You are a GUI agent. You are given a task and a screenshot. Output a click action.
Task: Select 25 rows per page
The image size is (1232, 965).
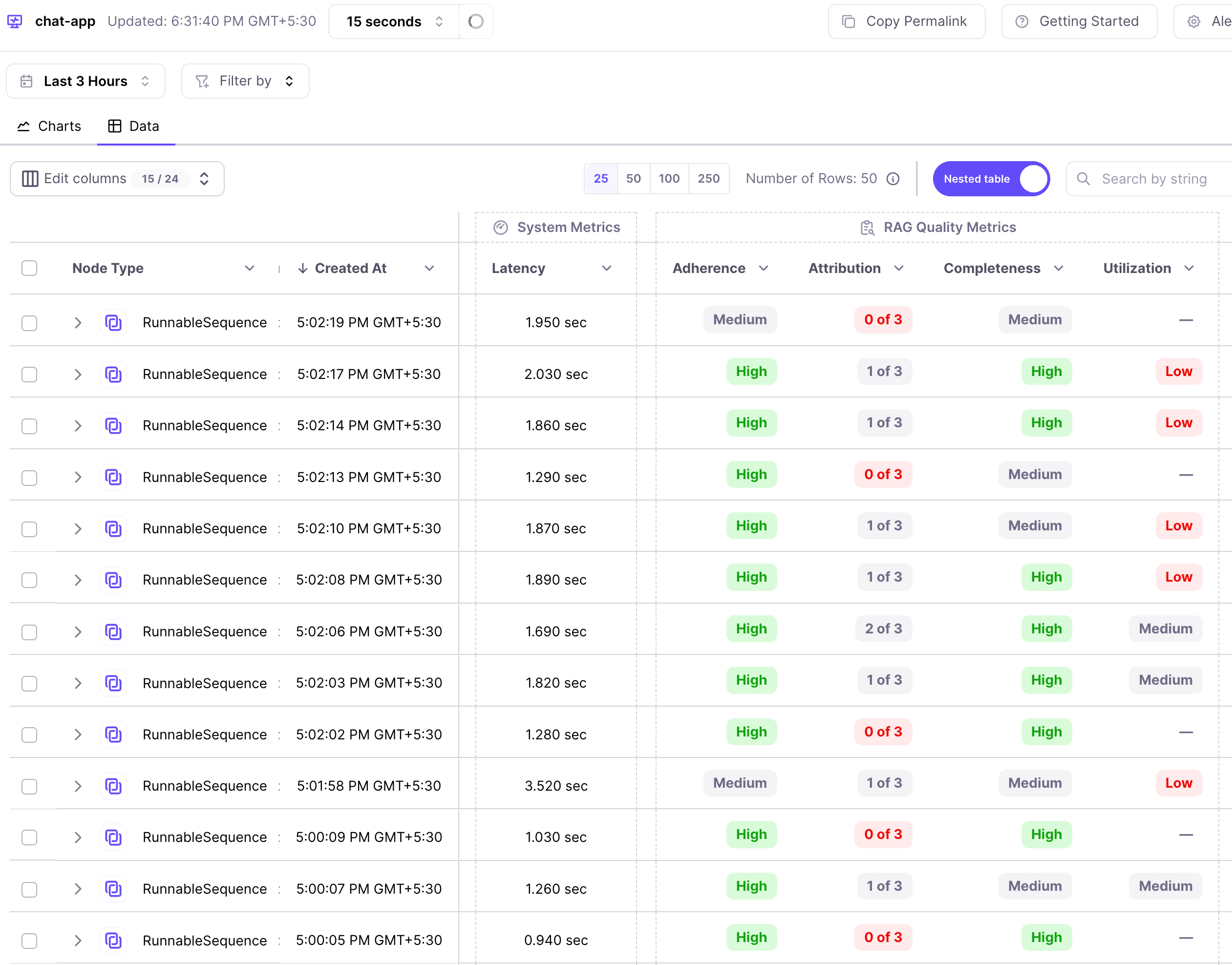[601, 179]
